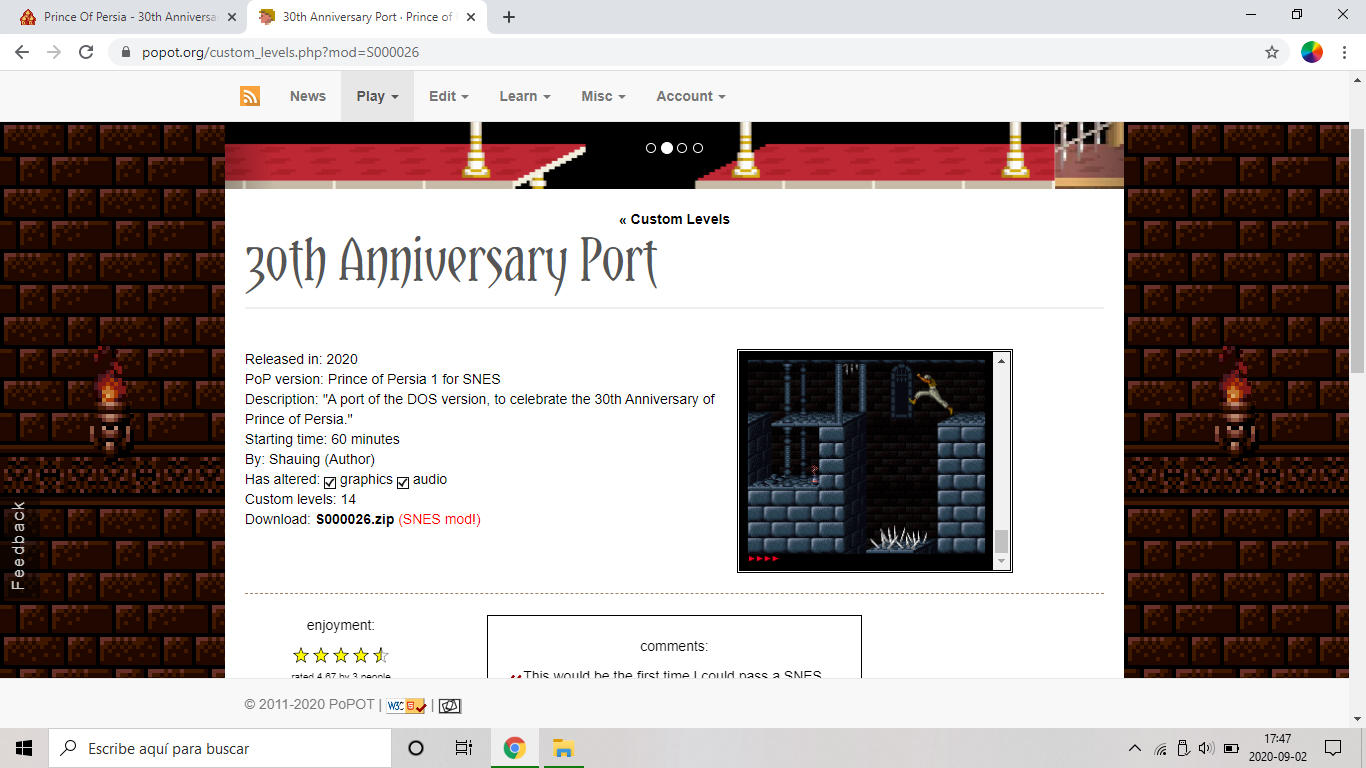The height and width of the screenshot is (768, 1366).
Task: Expand the Account dropdown menu
Action: click(x=690, y=96)
